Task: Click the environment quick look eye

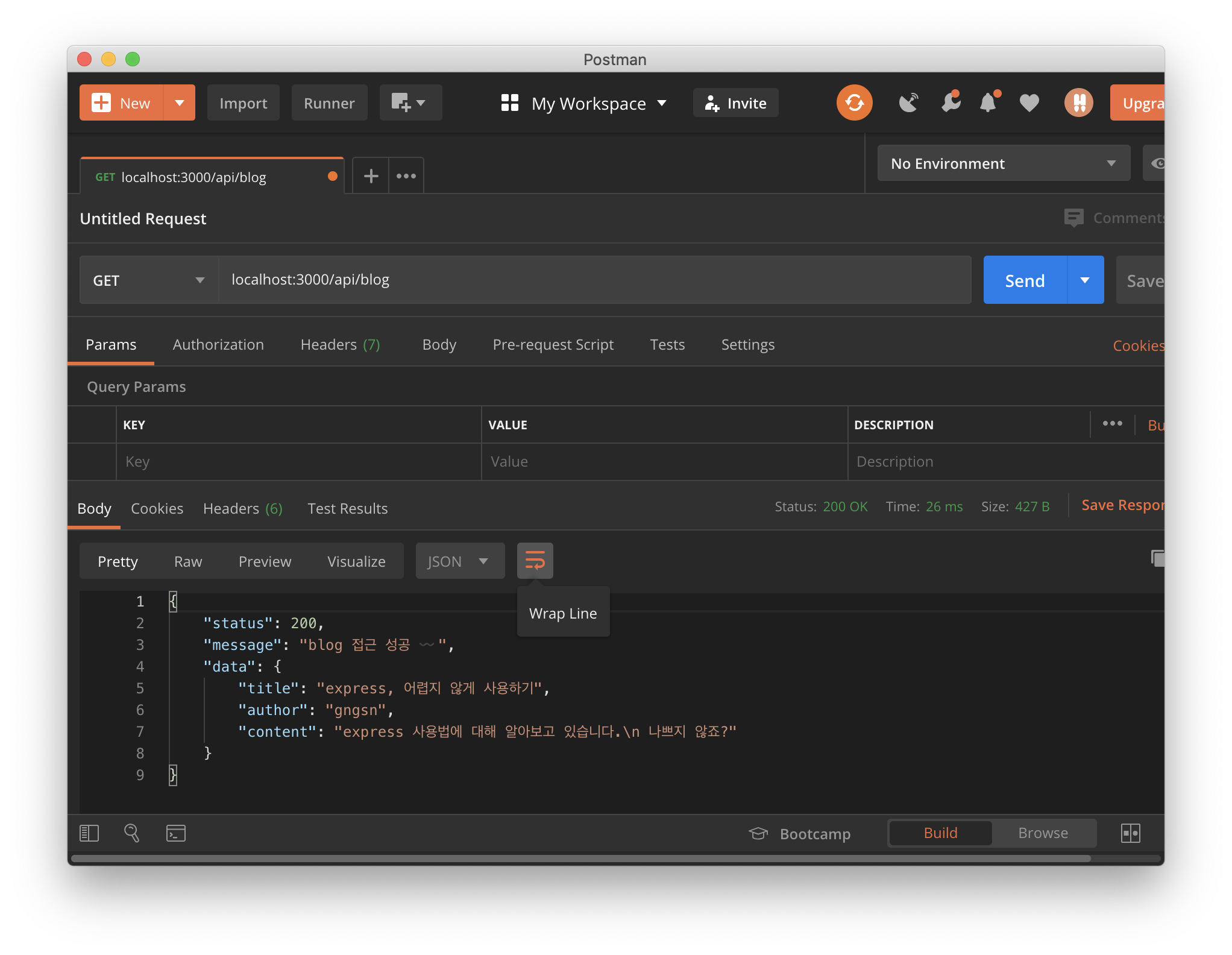Action: (1156, 163)
